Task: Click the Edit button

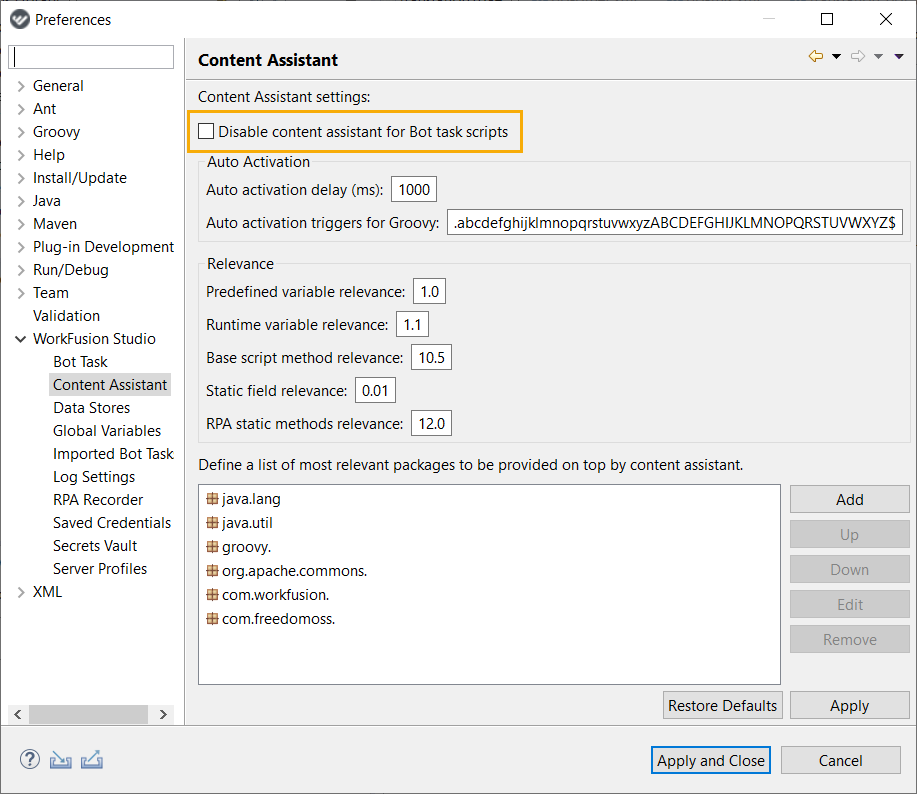Action: [x=849, y=605]
